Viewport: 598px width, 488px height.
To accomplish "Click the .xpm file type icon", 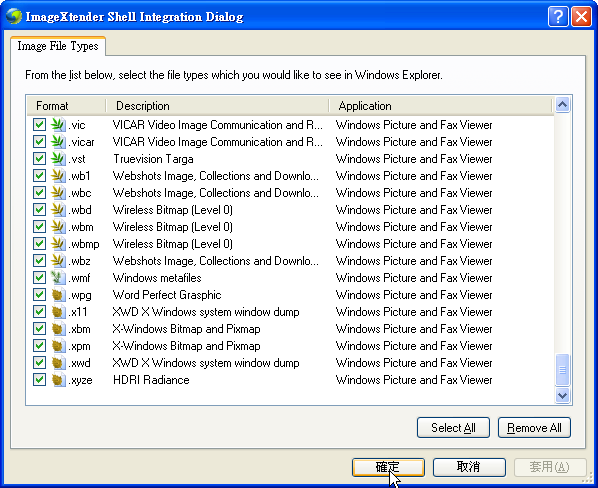I will 58,346.
